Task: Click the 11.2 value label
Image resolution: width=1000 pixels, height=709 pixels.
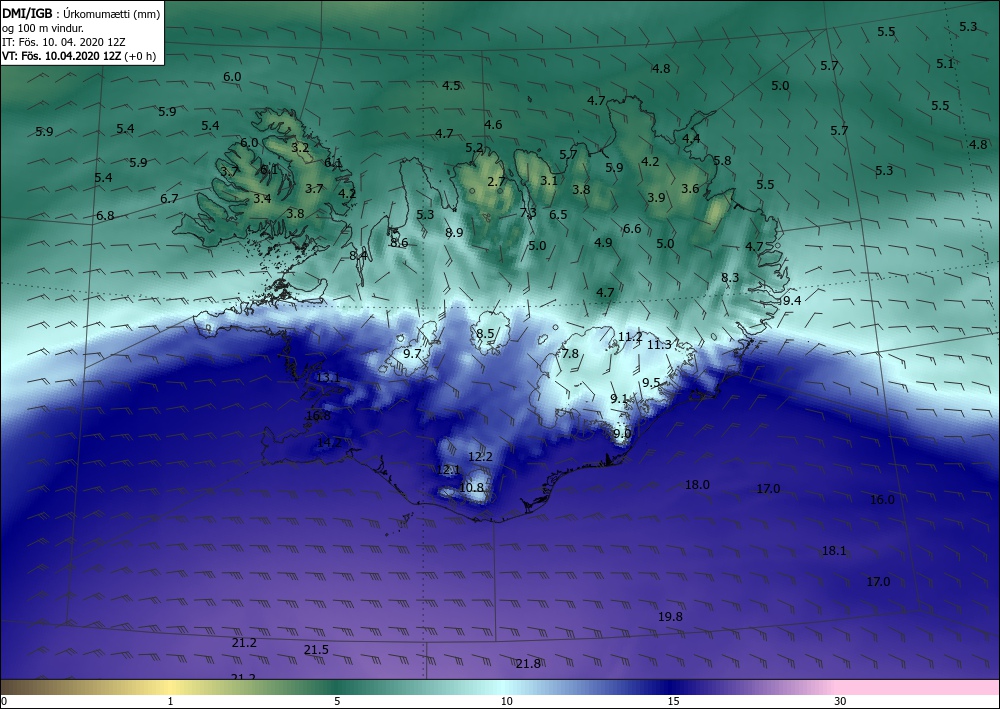Action: pyautogui.click(x=630, y=337)
